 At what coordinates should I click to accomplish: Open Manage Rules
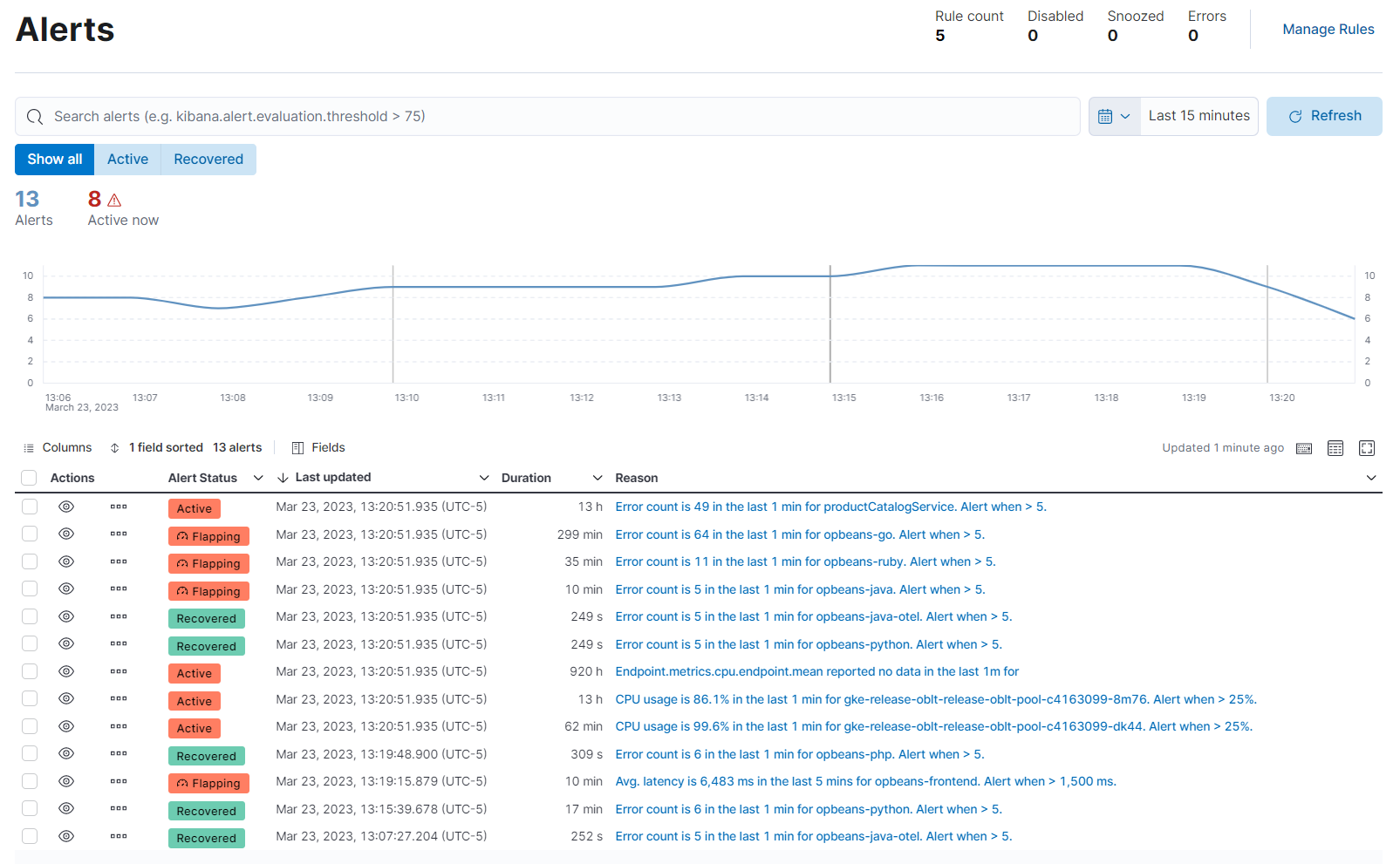pos(1328,29)
